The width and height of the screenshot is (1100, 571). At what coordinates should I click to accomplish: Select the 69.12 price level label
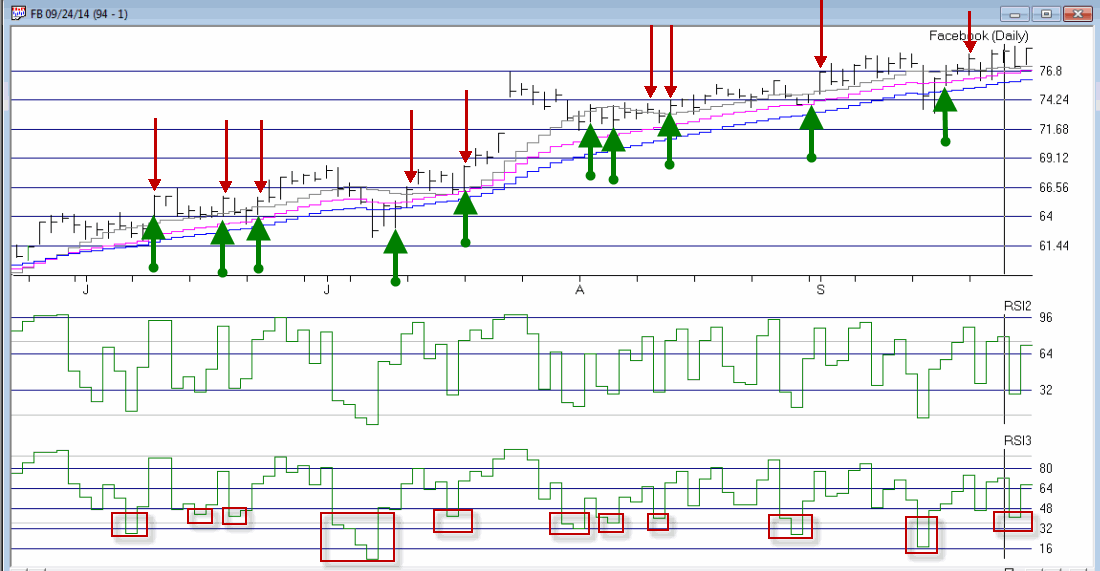(1054, 158)
